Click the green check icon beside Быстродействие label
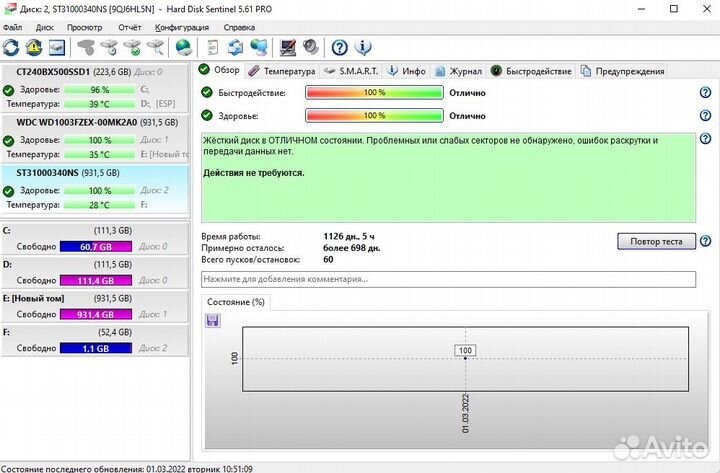 [x=207, y=92]
